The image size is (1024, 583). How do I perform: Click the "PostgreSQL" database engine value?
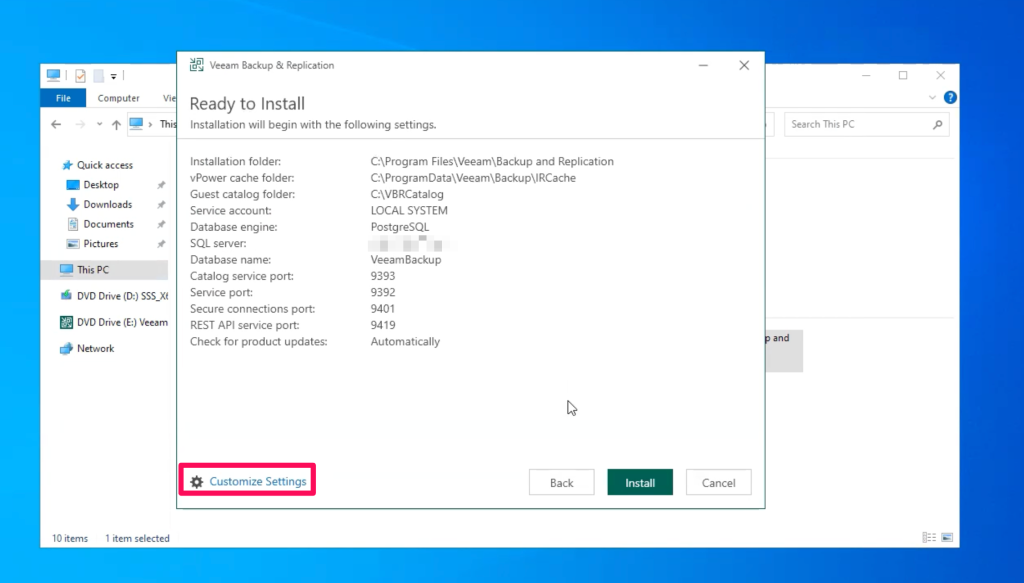coord(400,227)
